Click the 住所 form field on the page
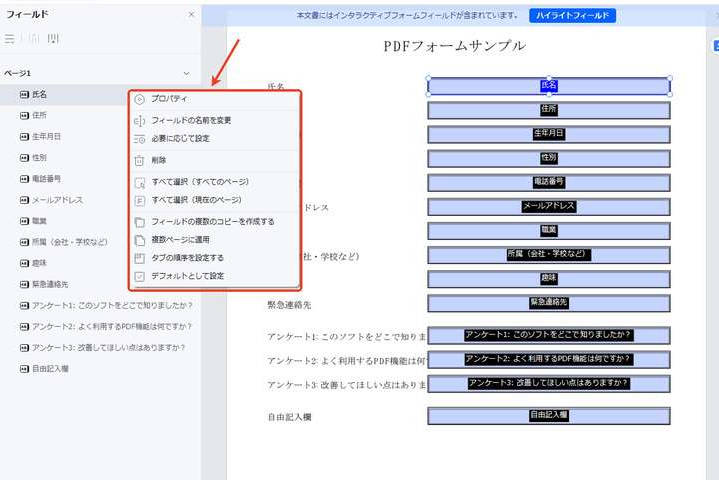This screenshot has height=480, width=719. [549, 110]
